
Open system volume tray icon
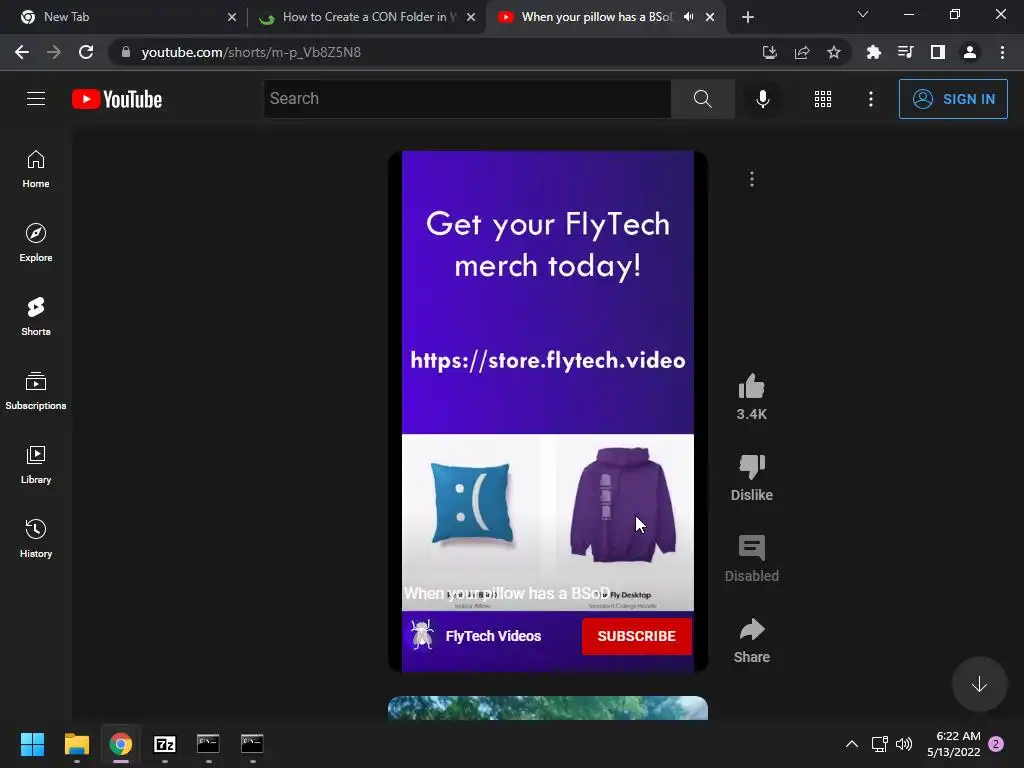tap(904, 744)
